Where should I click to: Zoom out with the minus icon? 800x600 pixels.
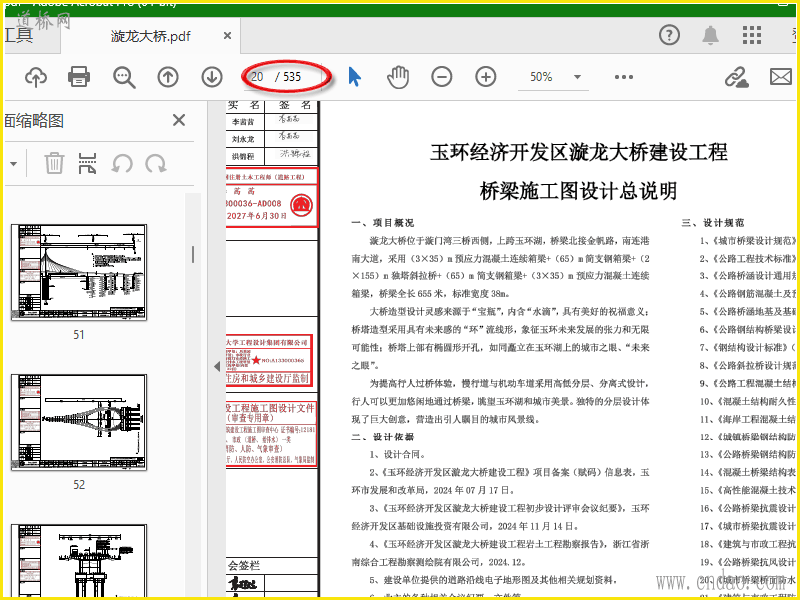pyautogui.click(x=442, y=78)
